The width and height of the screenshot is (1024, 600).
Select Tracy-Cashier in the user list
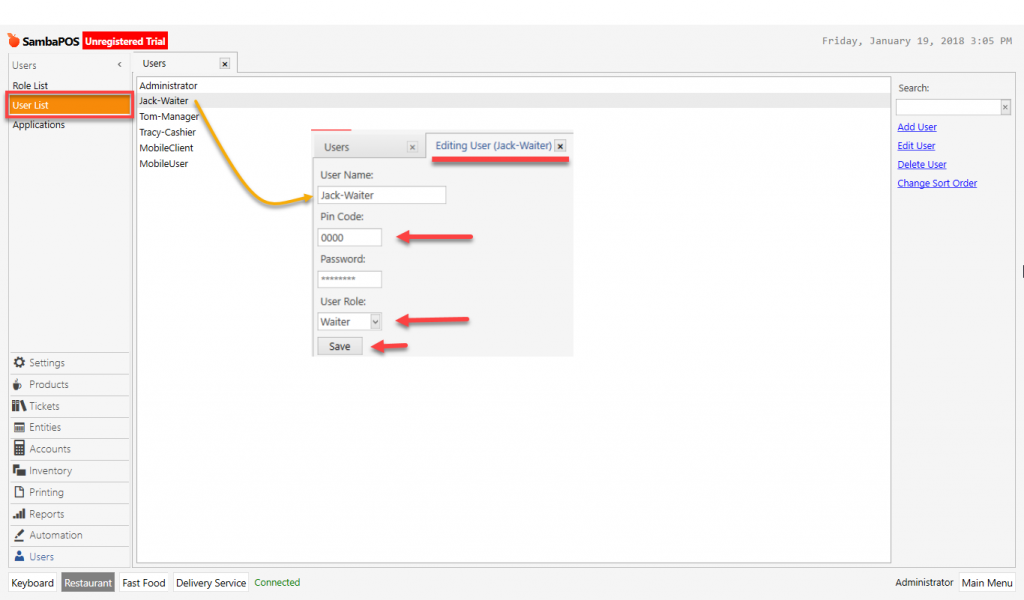[x=513, y=133]
